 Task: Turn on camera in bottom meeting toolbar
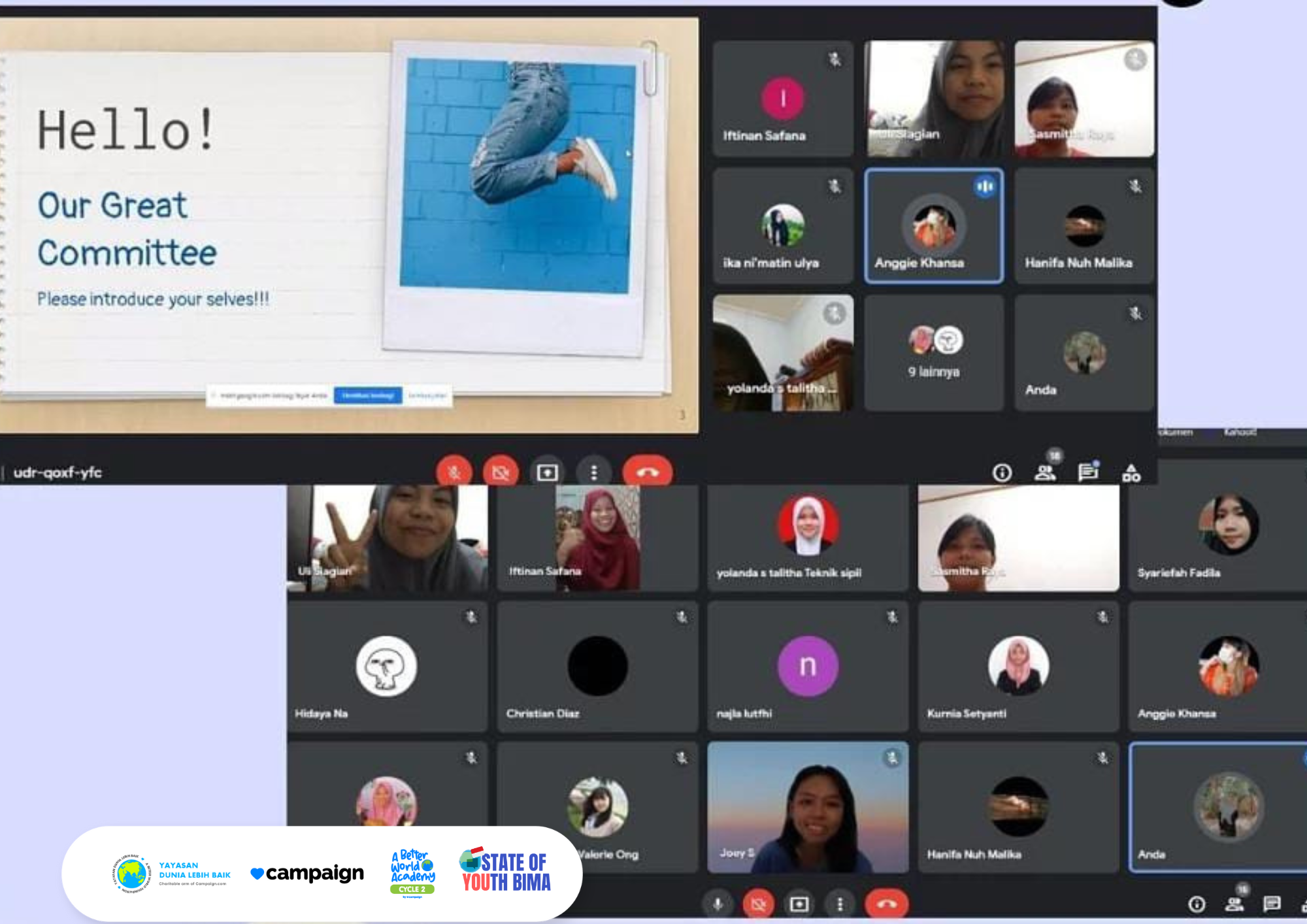[x=758, y=904]
